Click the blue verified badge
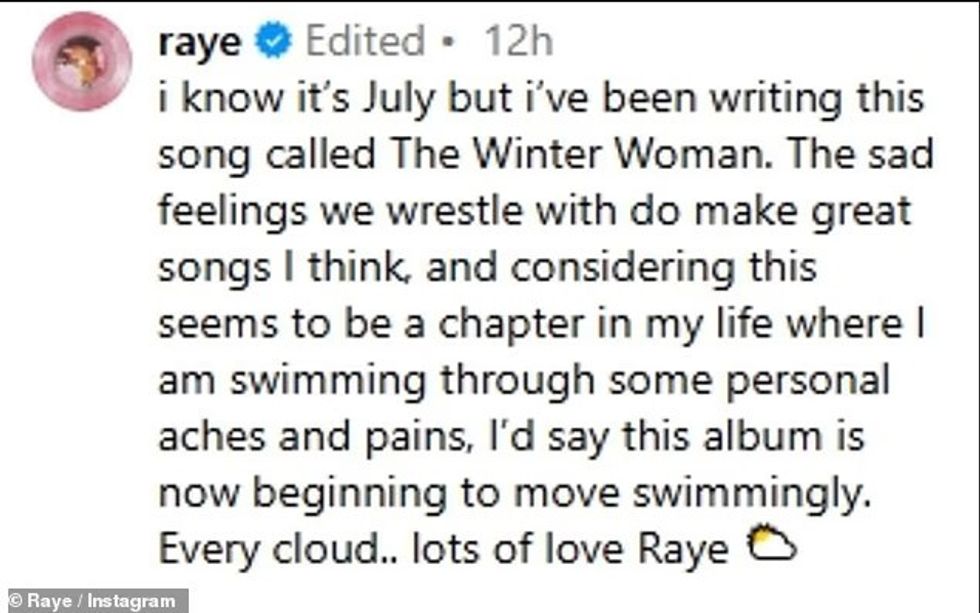 click(273, 42)
